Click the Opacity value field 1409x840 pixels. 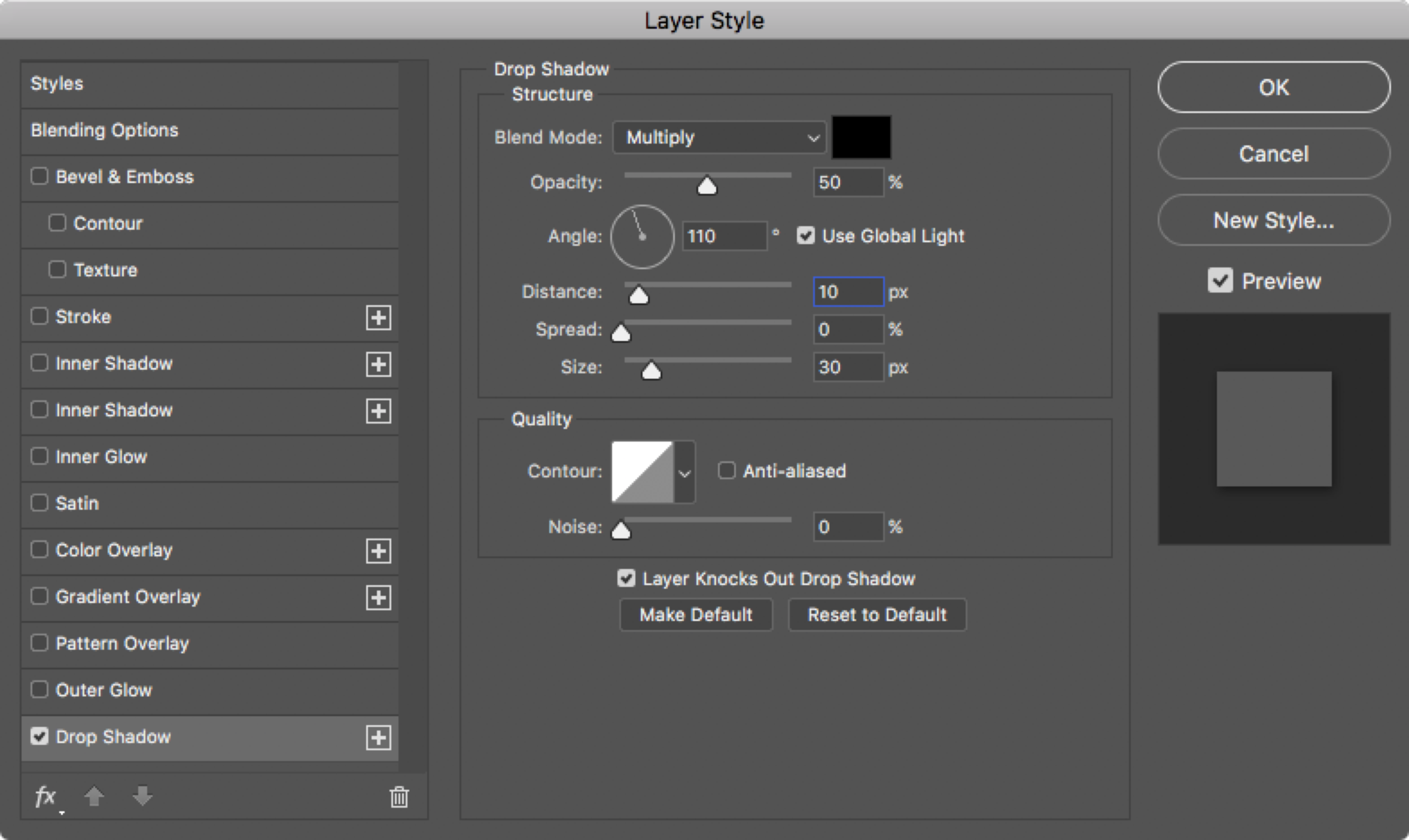point(848,182)
